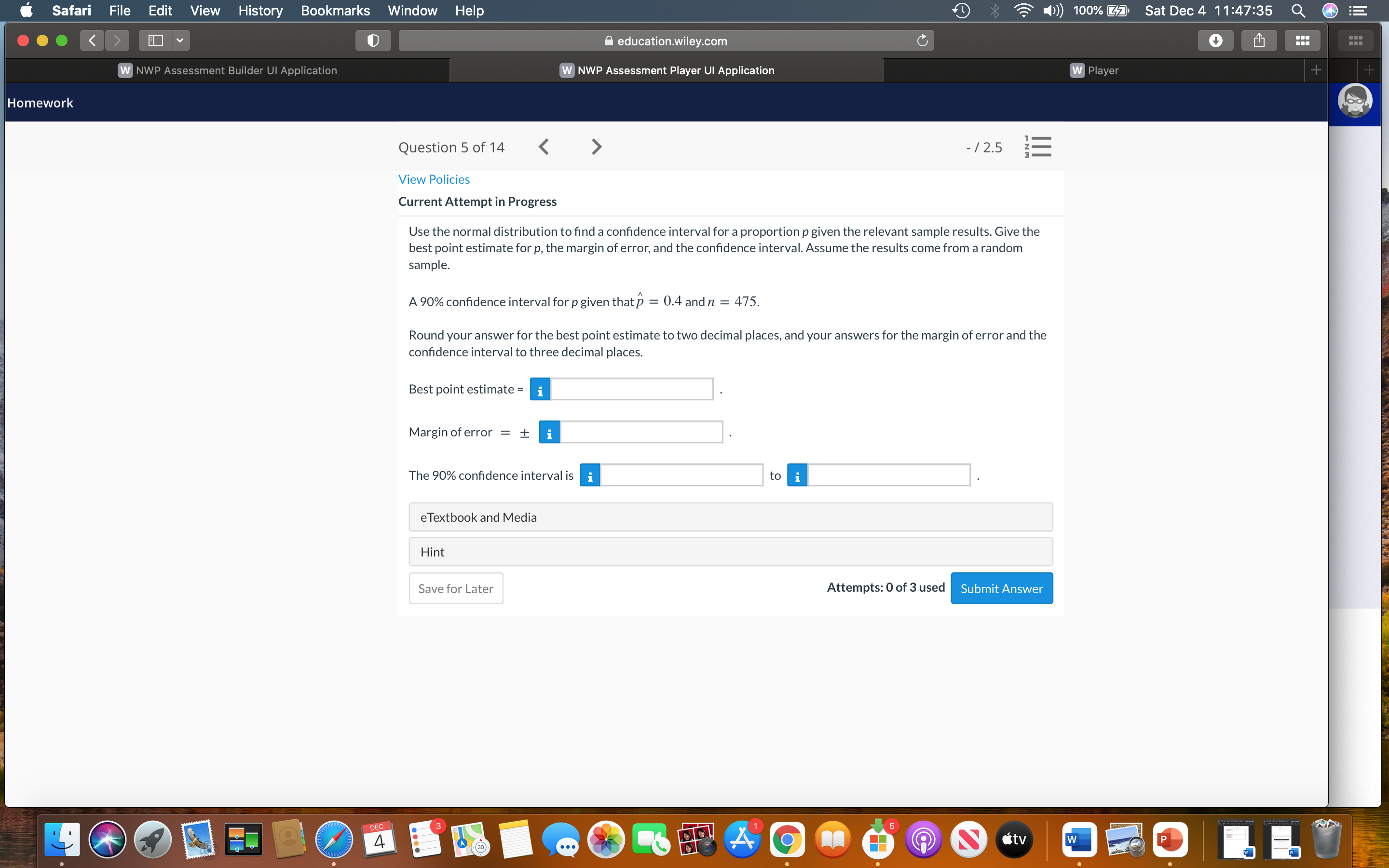Click the question list/outline icon top right
Viewport: 1389px width, 868px height.
pos(1037,147)
